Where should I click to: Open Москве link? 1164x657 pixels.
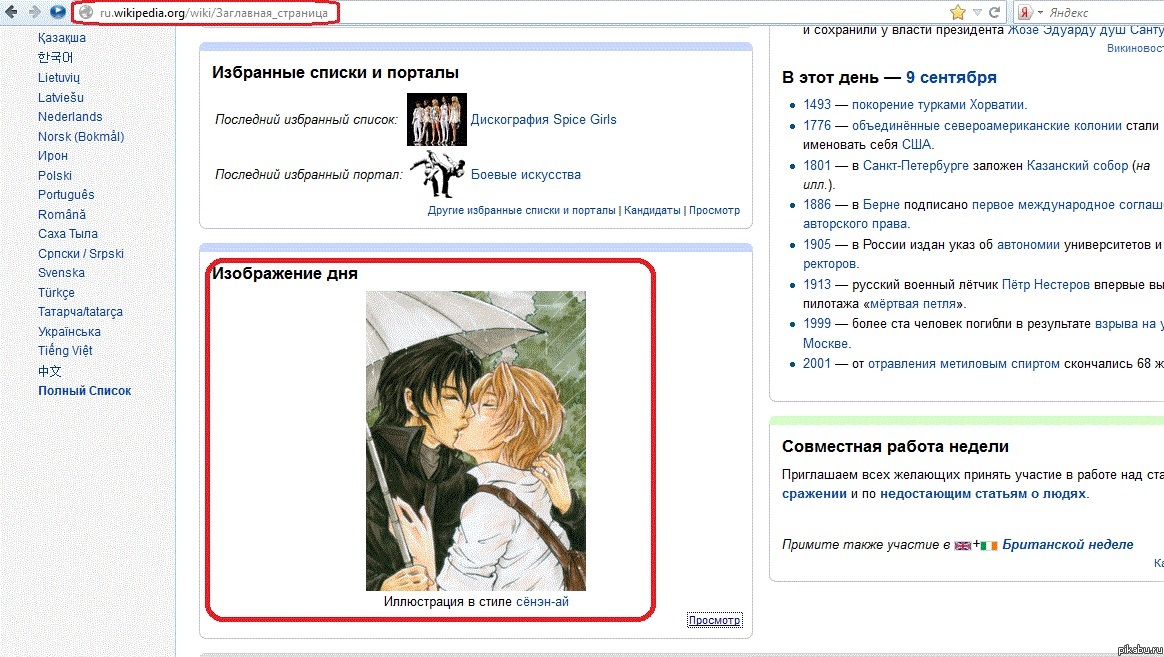click(825, 344)
